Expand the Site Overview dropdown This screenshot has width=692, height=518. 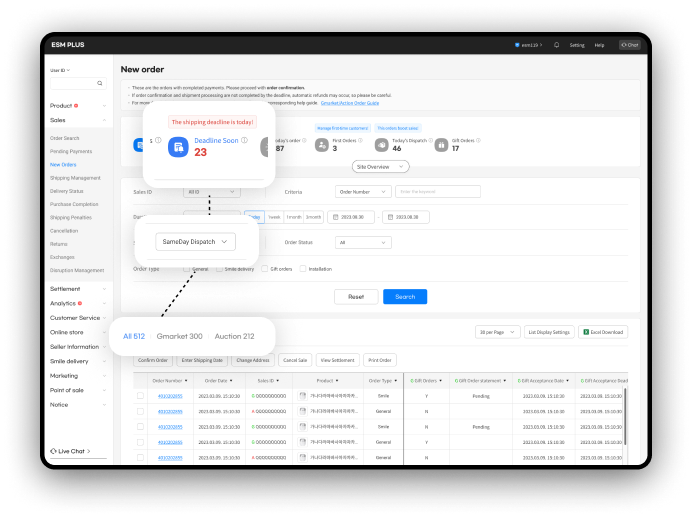click(380, 167)
